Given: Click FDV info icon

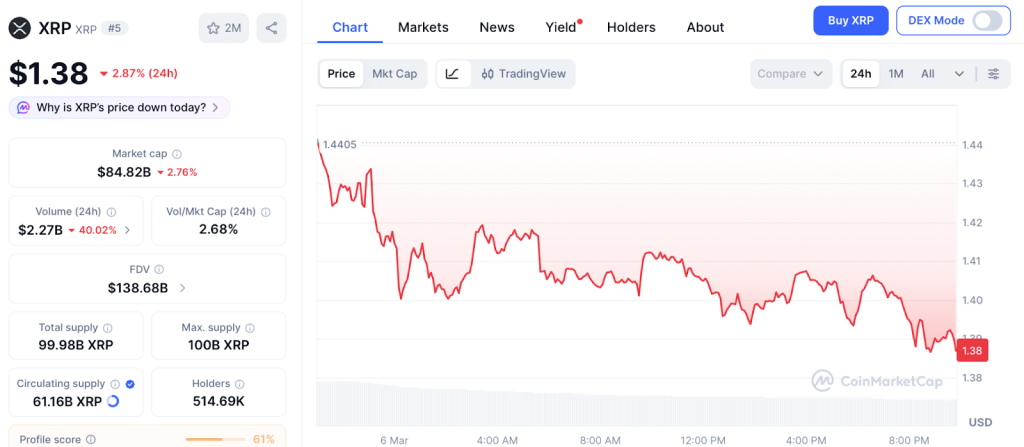Looking at the screenshot, I should pos(160,270).
